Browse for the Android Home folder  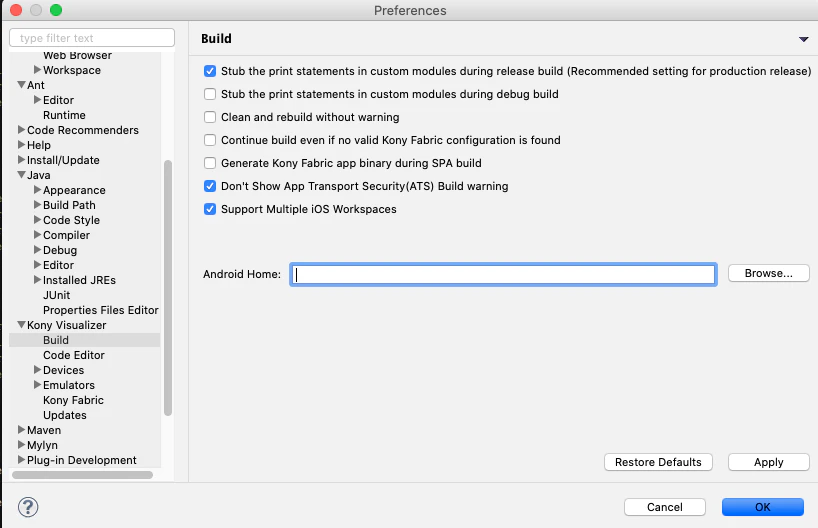(768, 273)
